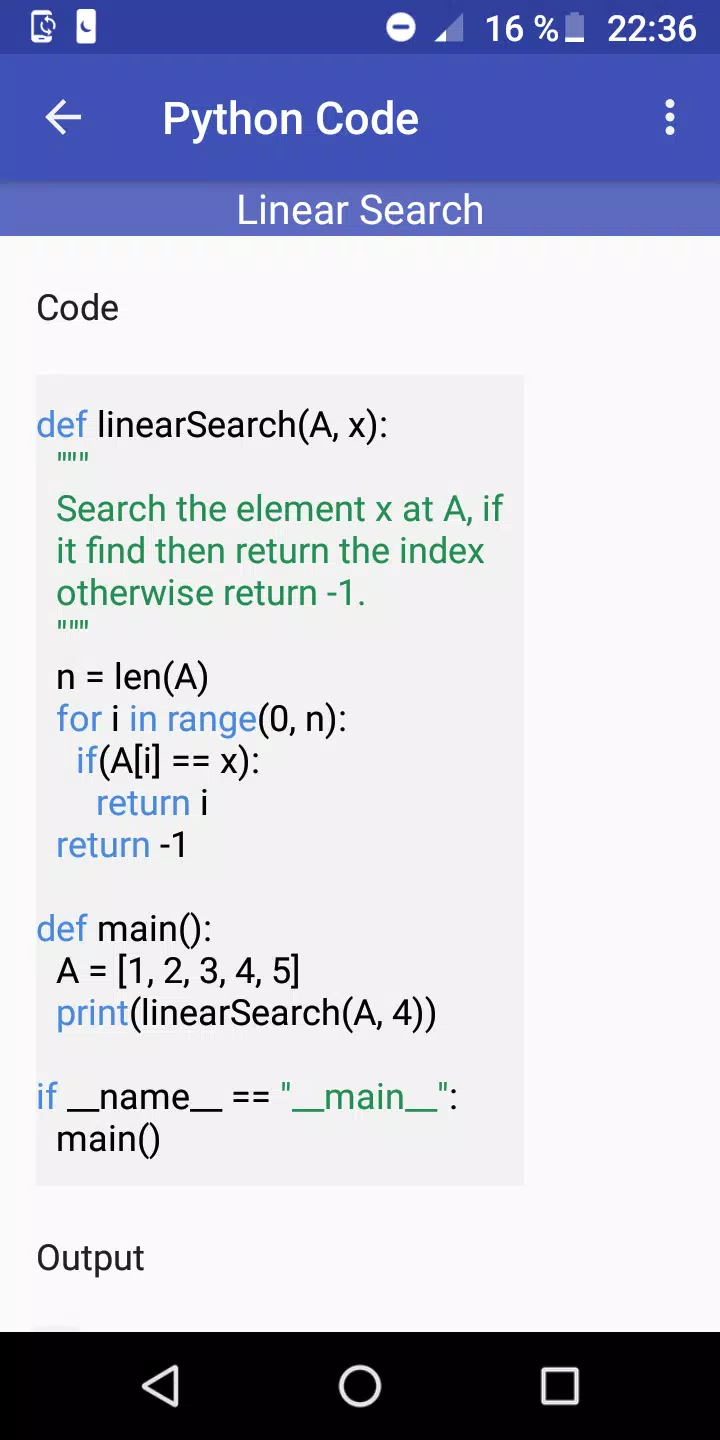
Task: Tap the back arrow icon
Action: [x=63, y=118]
